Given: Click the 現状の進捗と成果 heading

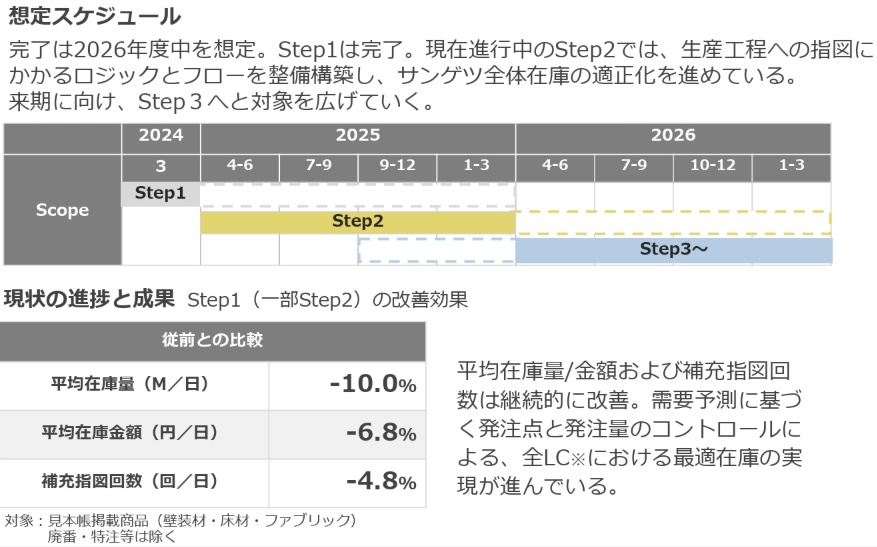Looking at the screenshot, I should [x=90, y=299].
